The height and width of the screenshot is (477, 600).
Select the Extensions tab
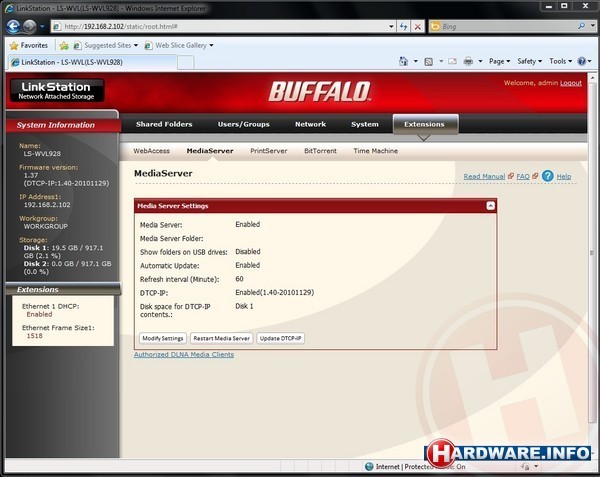pyautogui.click(x=425, y=124)
